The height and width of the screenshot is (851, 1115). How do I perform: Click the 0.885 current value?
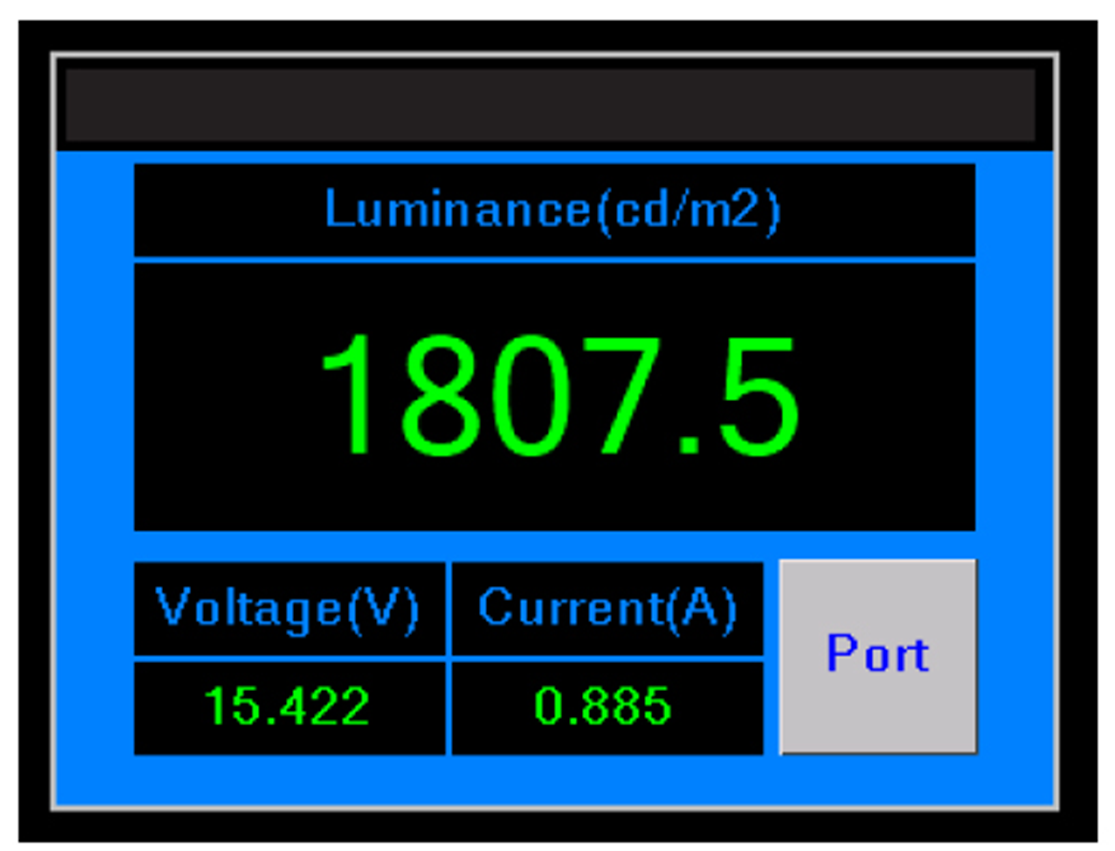[602, 707]
